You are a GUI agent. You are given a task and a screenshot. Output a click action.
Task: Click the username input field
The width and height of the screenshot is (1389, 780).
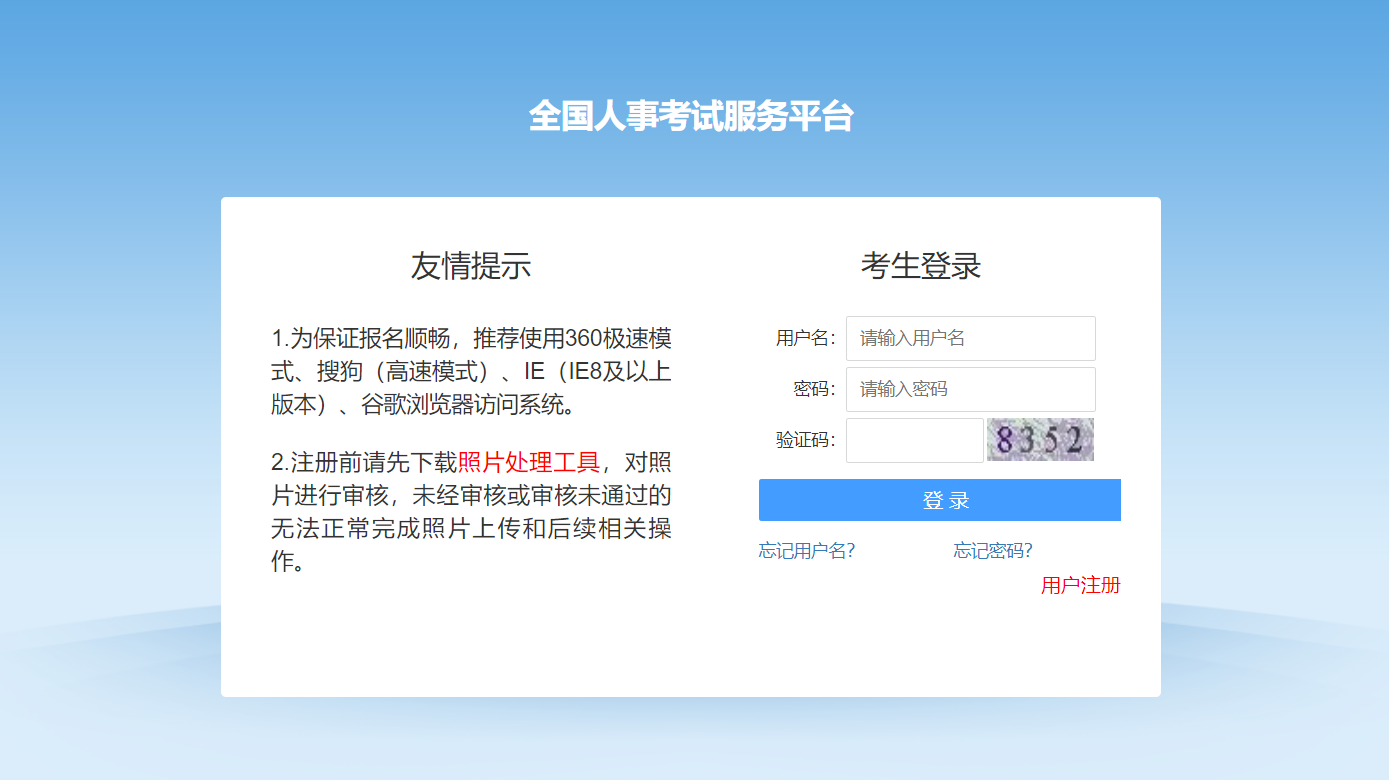(x=970, y=338)
